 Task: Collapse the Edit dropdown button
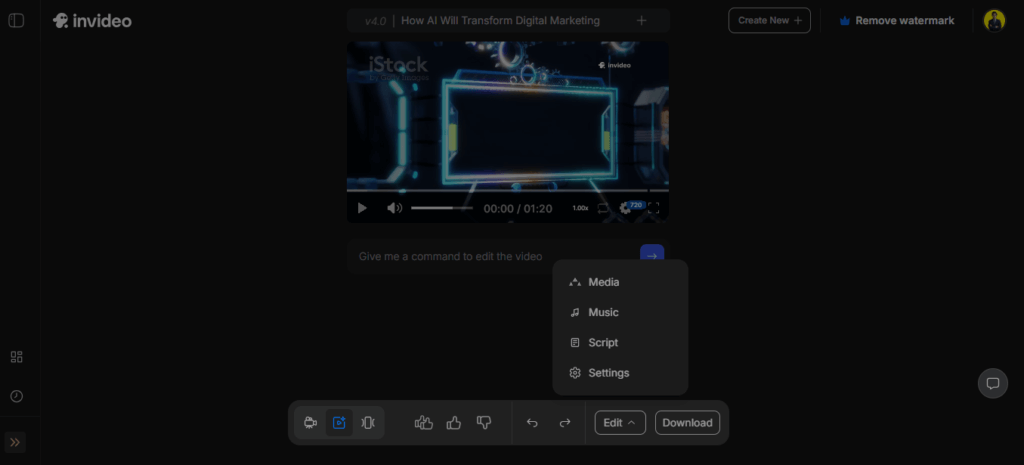[620, 423]
